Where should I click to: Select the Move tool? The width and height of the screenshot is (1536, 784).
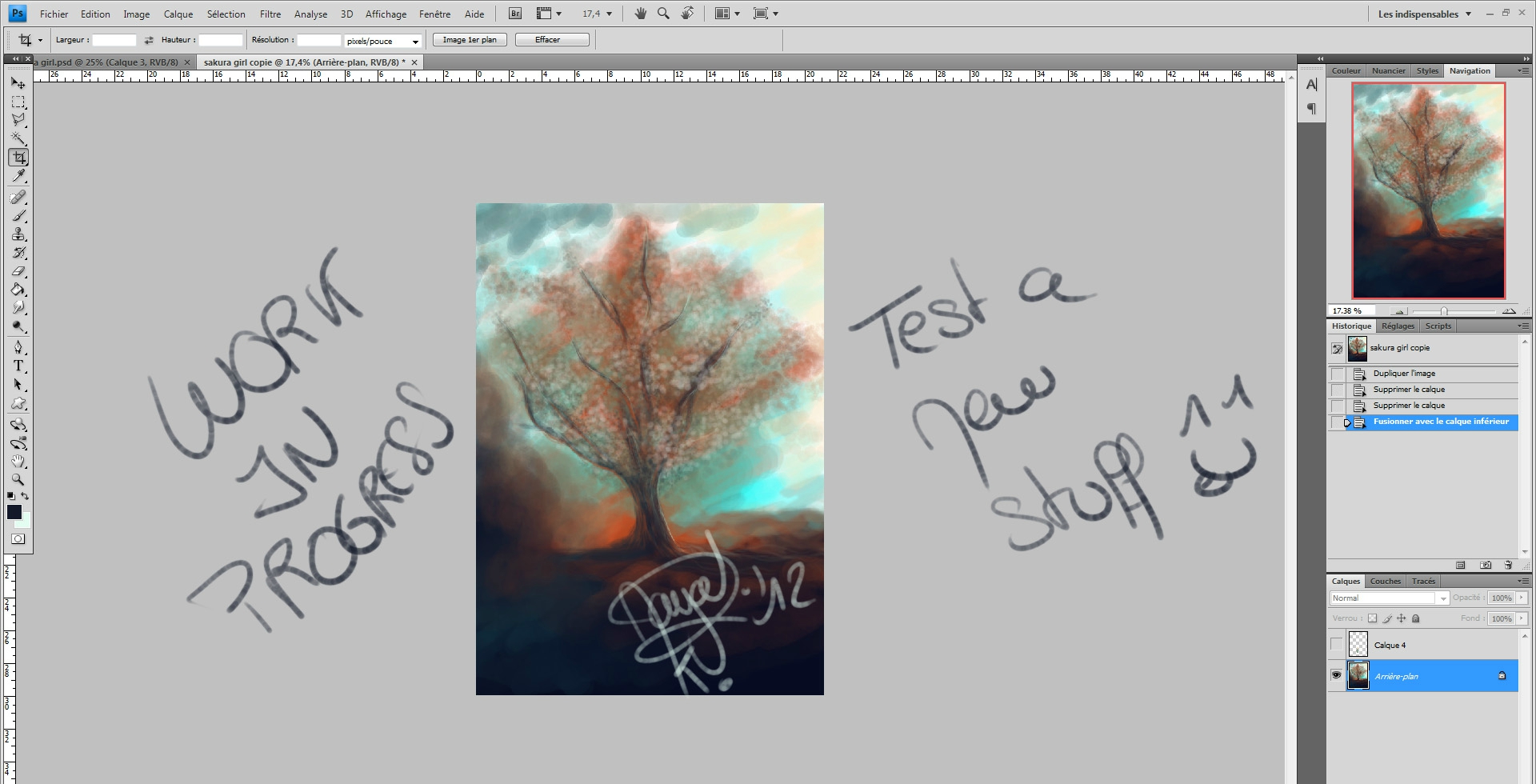(18, 83)
